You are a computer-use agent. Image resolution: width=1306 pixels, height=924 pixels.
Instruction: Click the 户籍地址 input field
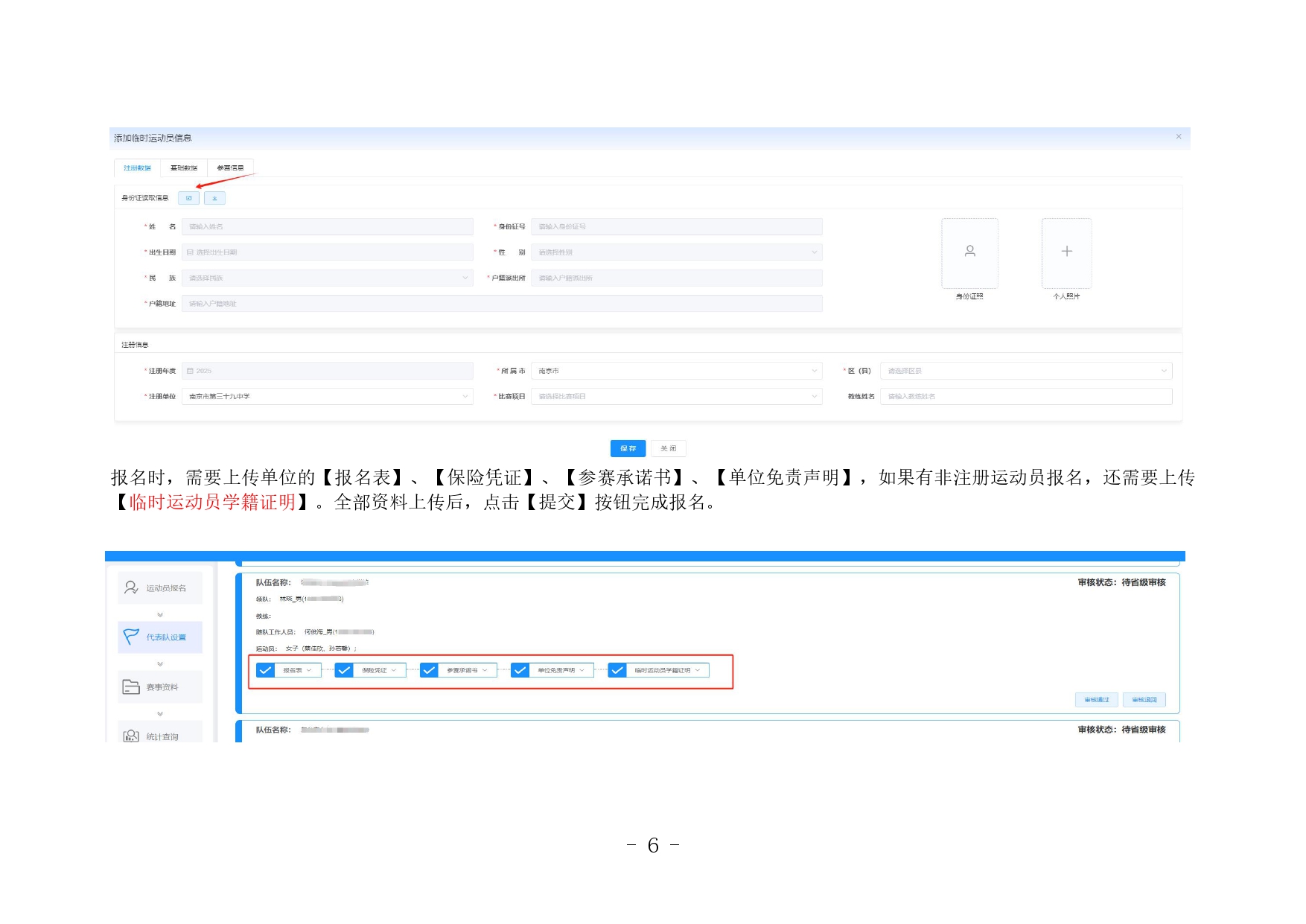pyautogui.click(x=502, y=304)
